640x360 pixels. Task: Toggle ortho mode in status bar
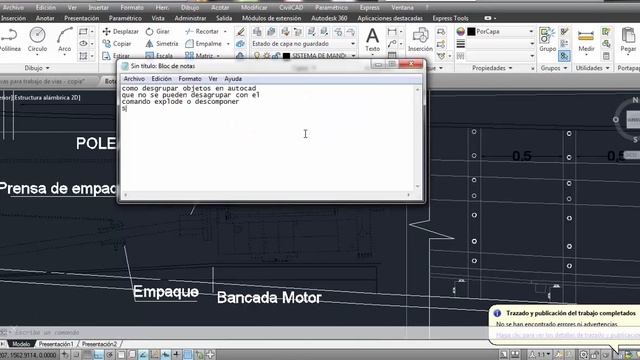(98, 355)
